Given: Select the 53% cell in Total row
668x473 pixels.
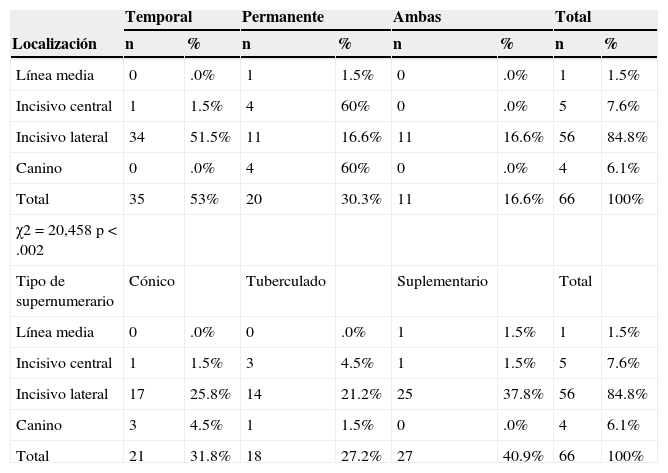Looking at the screenshot, I should pos(203,199).
